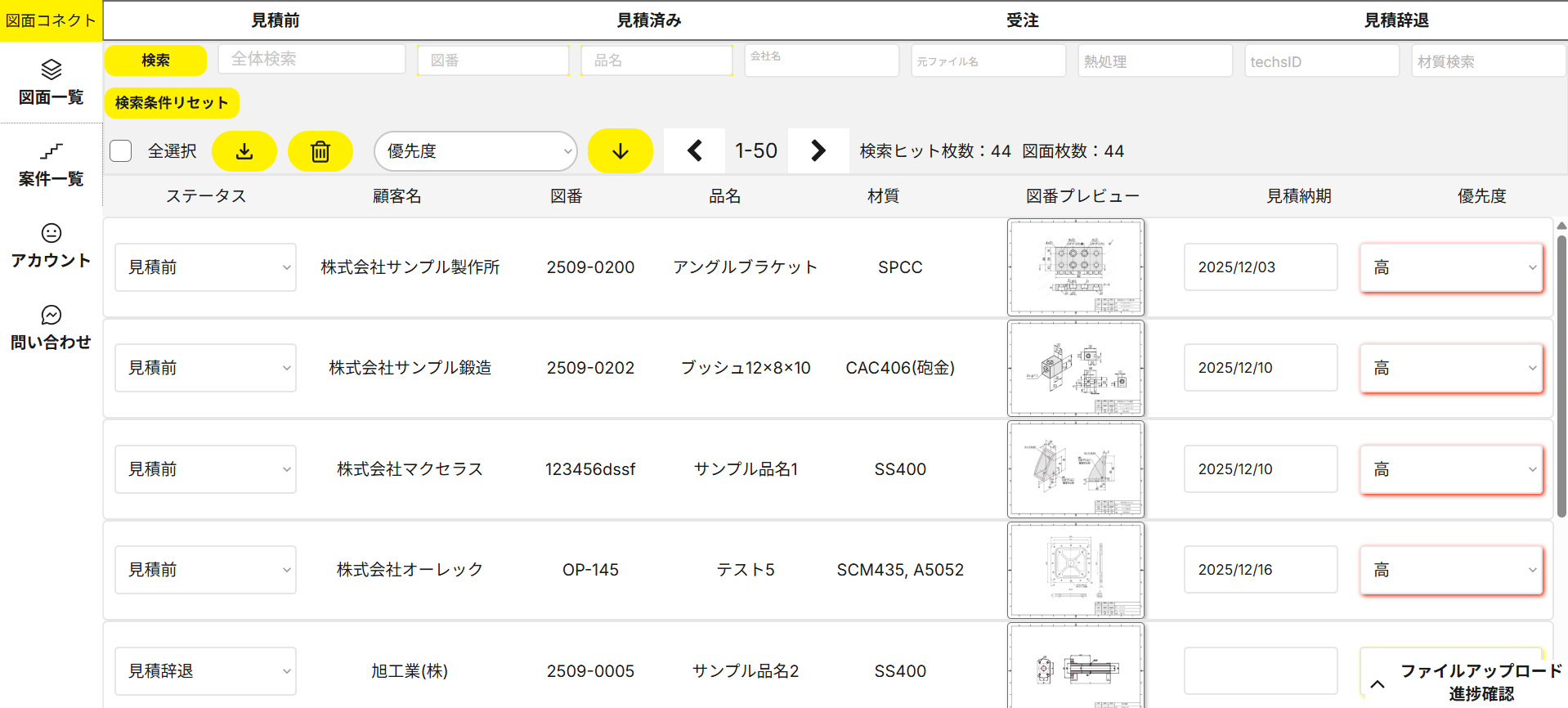Go to previous page with left chevron
The height and width of the screenshot is (708, 1568).
tap(694, 150)
